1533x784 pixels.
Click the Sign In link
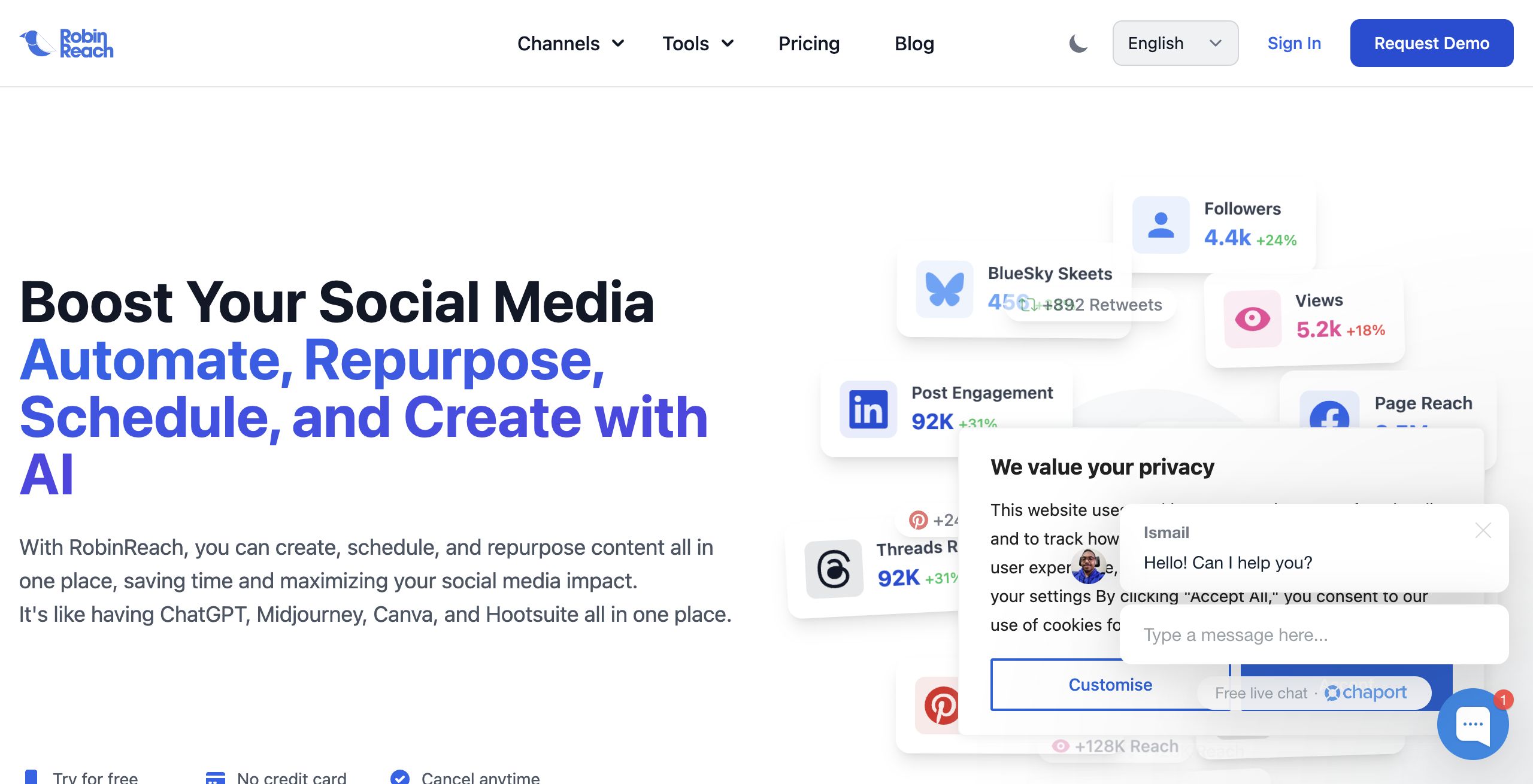point(1294,43)
